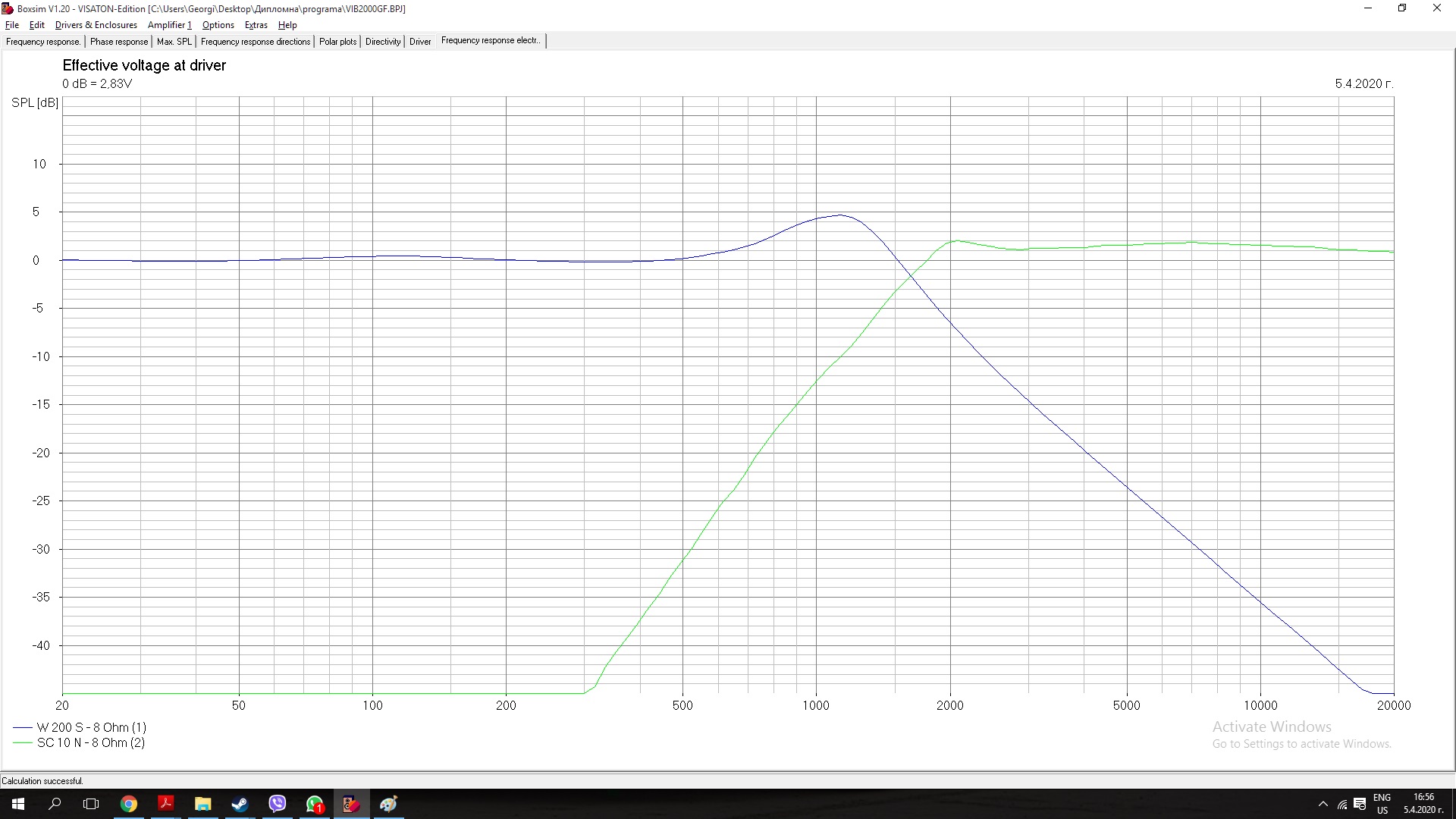Screen dimensions: 1456x819
Task: Restore down the Boxsim window
Action: [1402, 8]
